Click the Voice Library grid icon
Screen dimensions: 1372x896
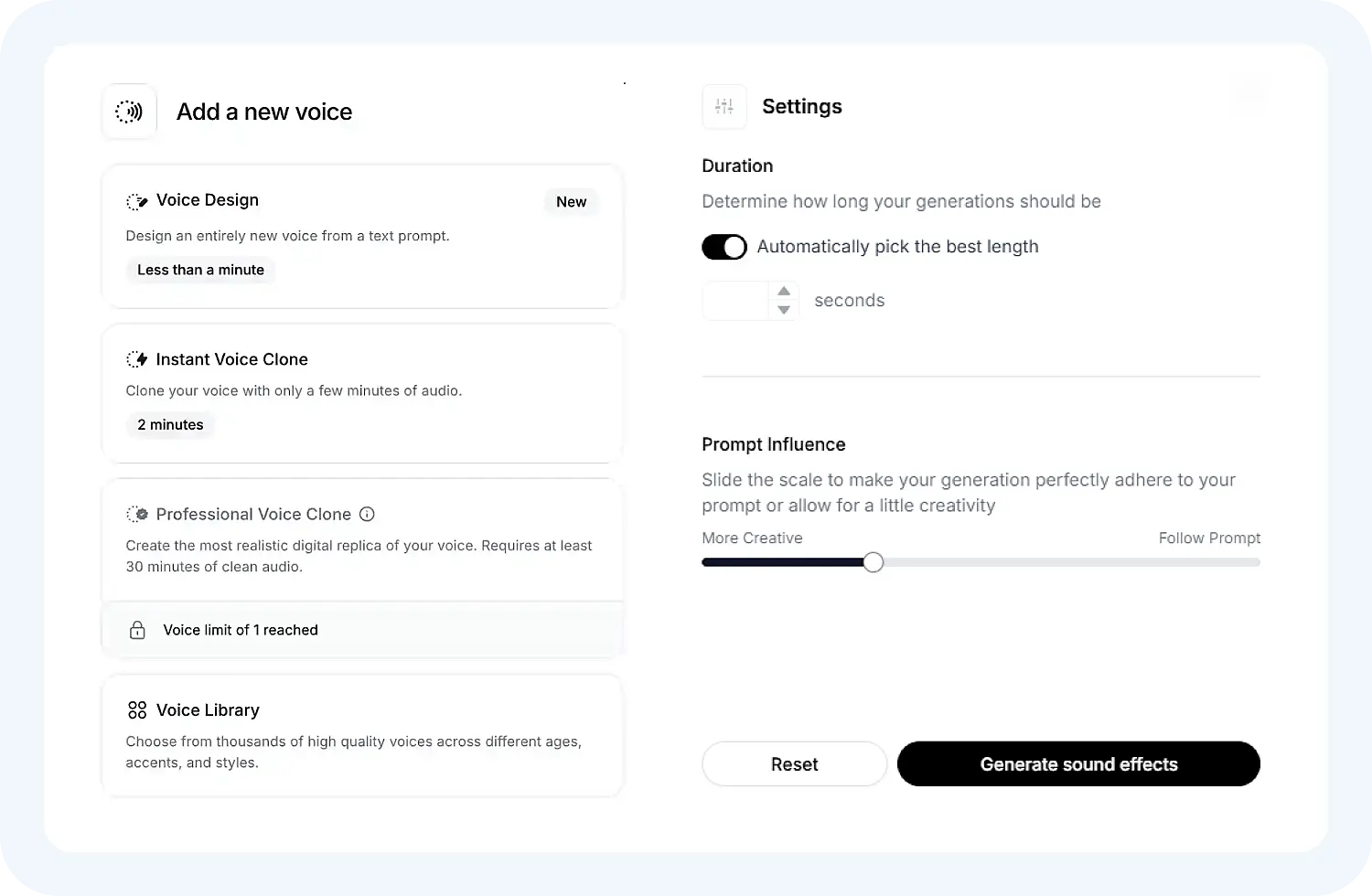click(x=137, y=710)
